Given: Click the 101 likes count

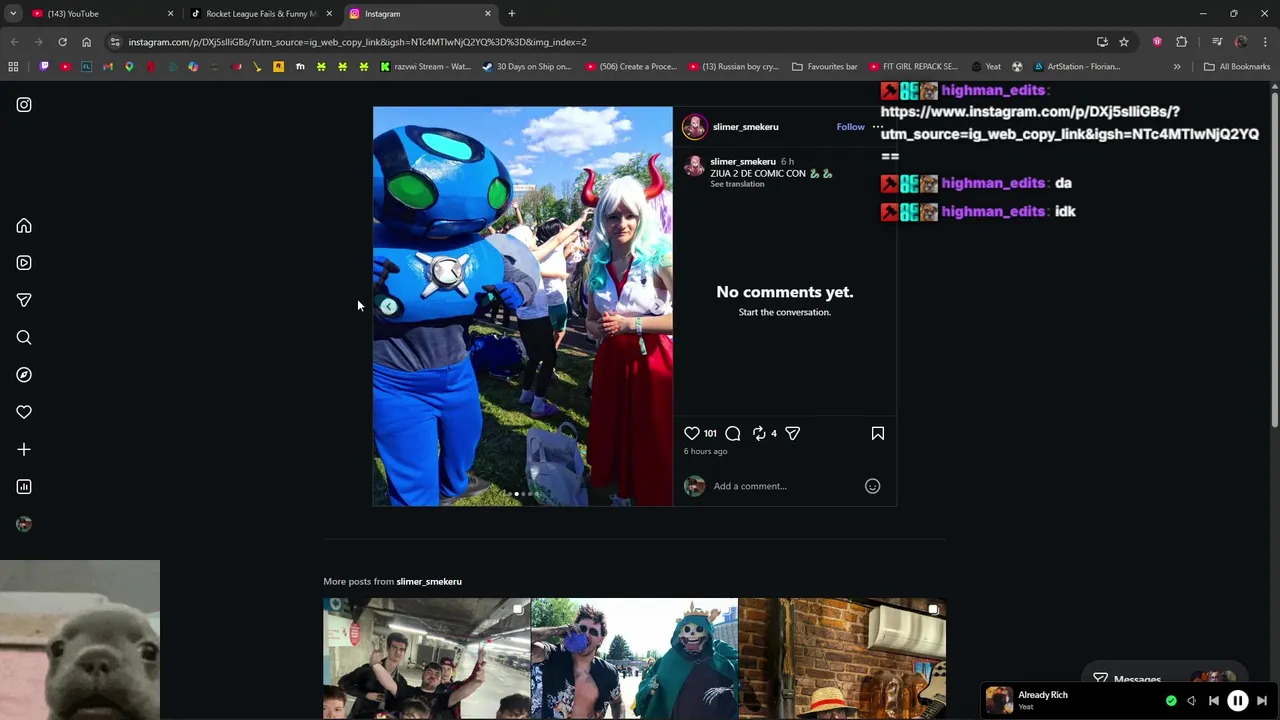Looking at the screenshot, I should (x=710, y=433).
